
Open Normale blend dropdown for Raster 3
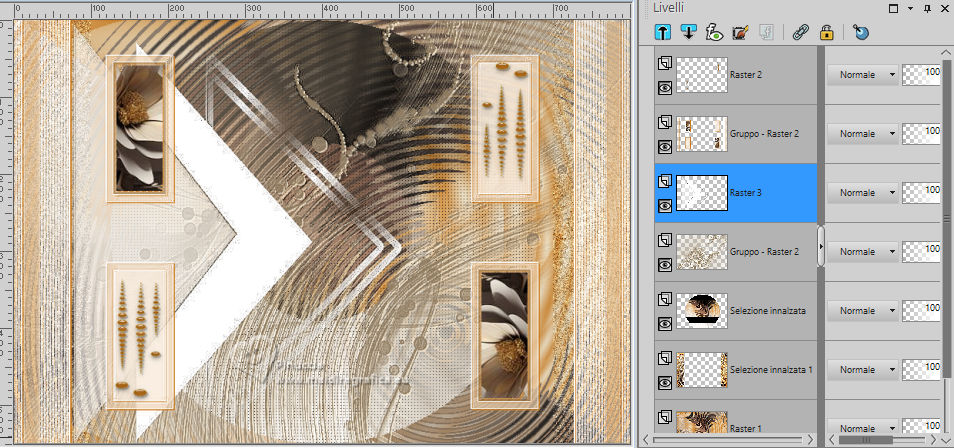click(863, 193)
